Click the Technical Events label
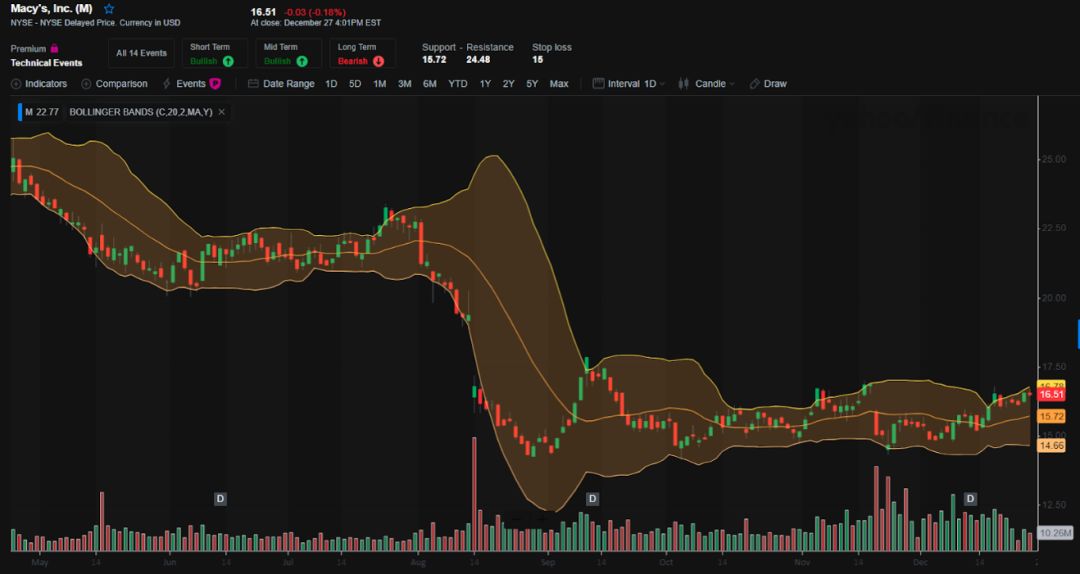 point(46,63)
